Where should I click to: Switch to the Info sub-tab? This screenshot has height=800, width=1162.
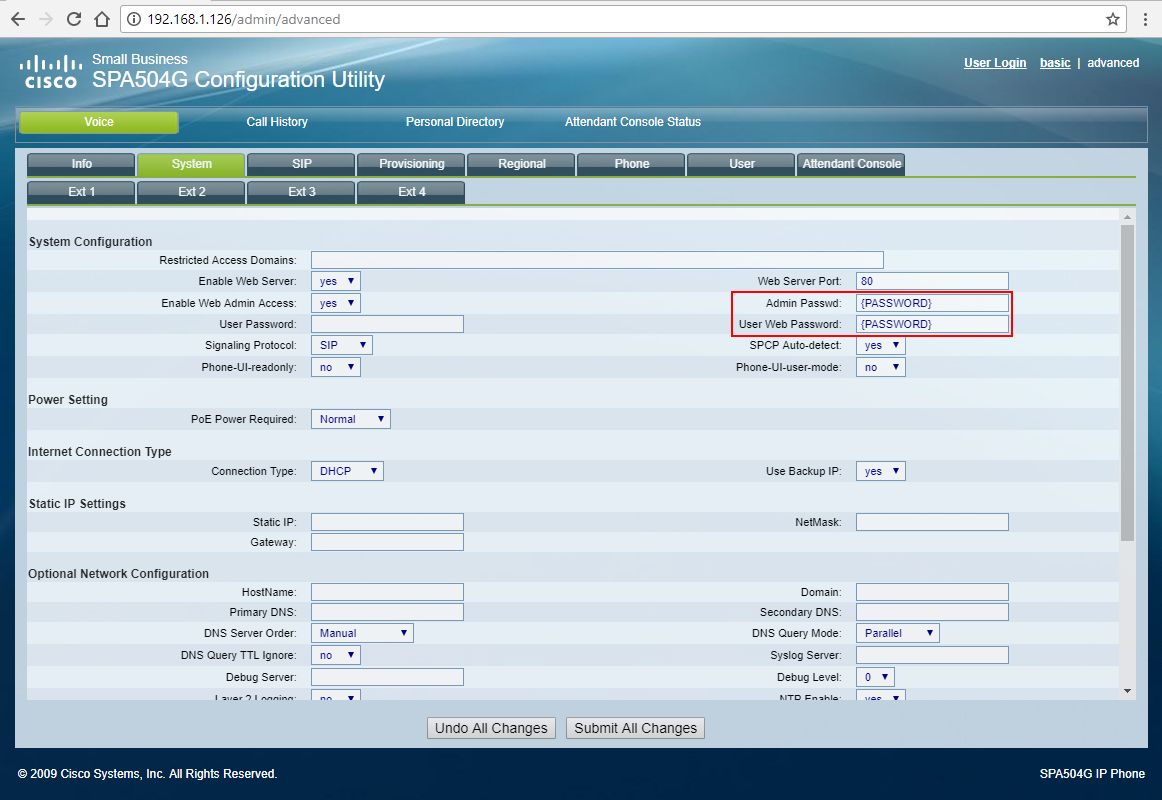82,164
